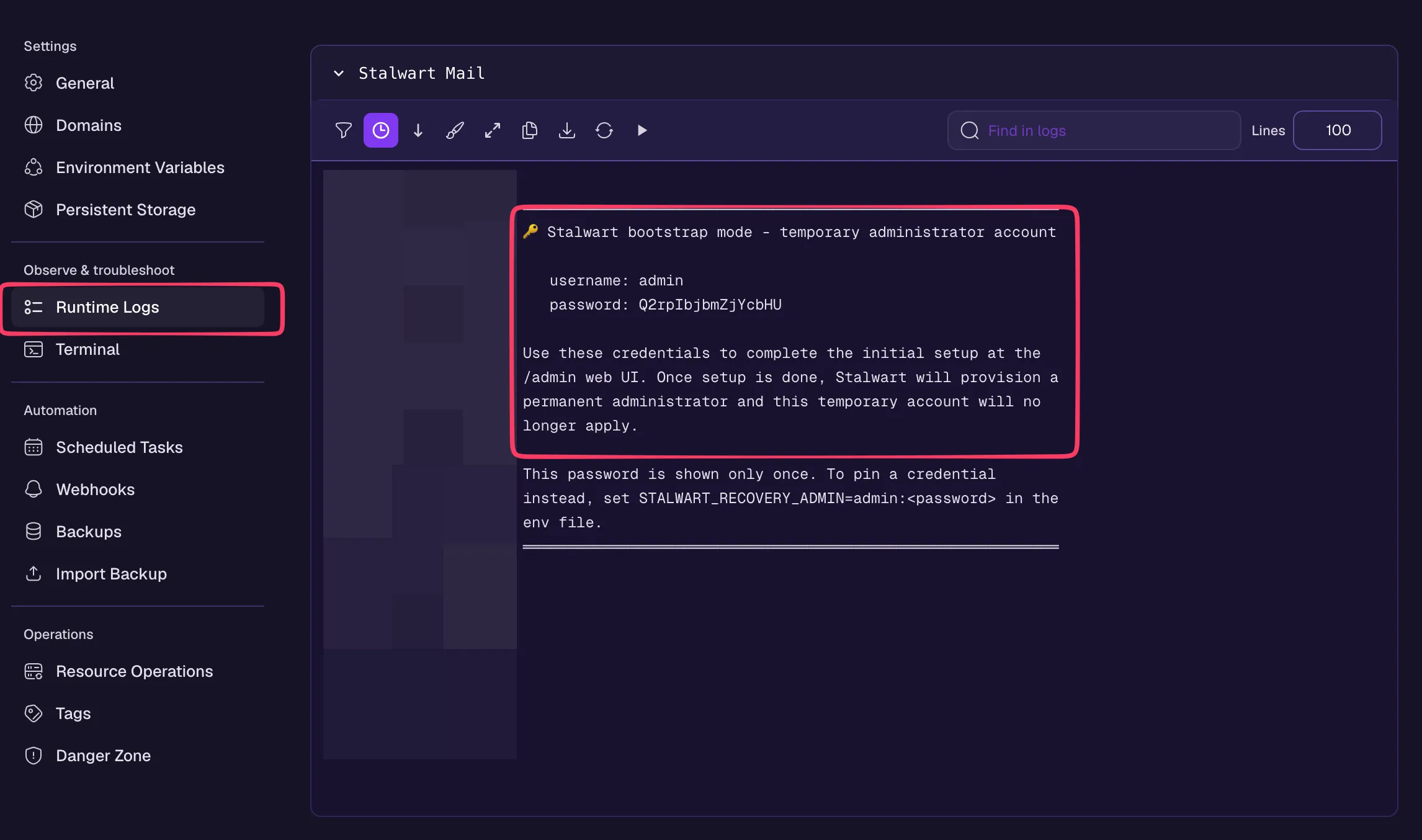
Task: Copy logs using the copy icon
Action: tap(529, 130)
